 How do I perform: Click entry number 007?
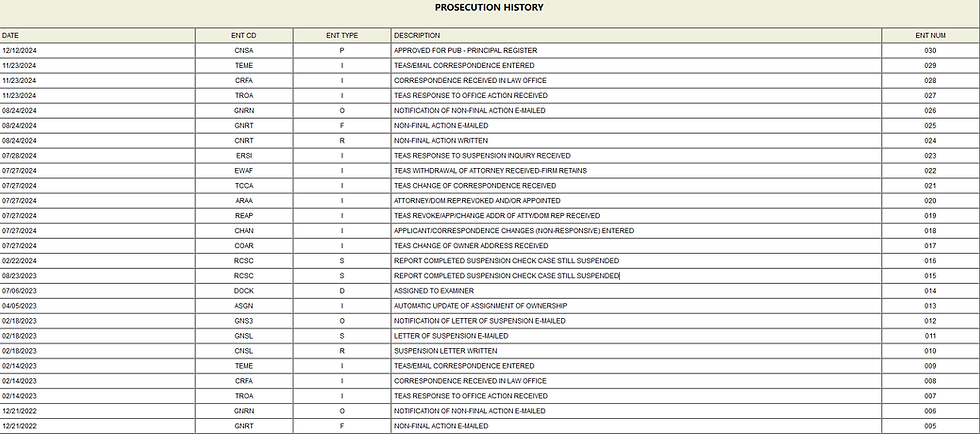(930, 396)
